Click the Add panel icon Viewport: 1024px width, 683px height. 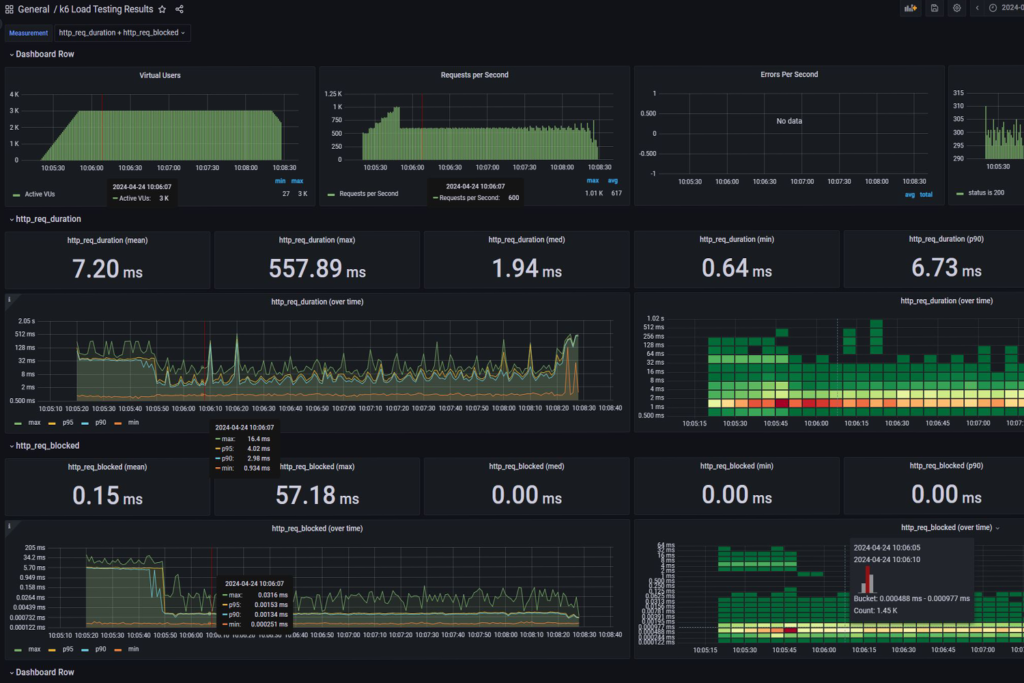coord(910,9)
